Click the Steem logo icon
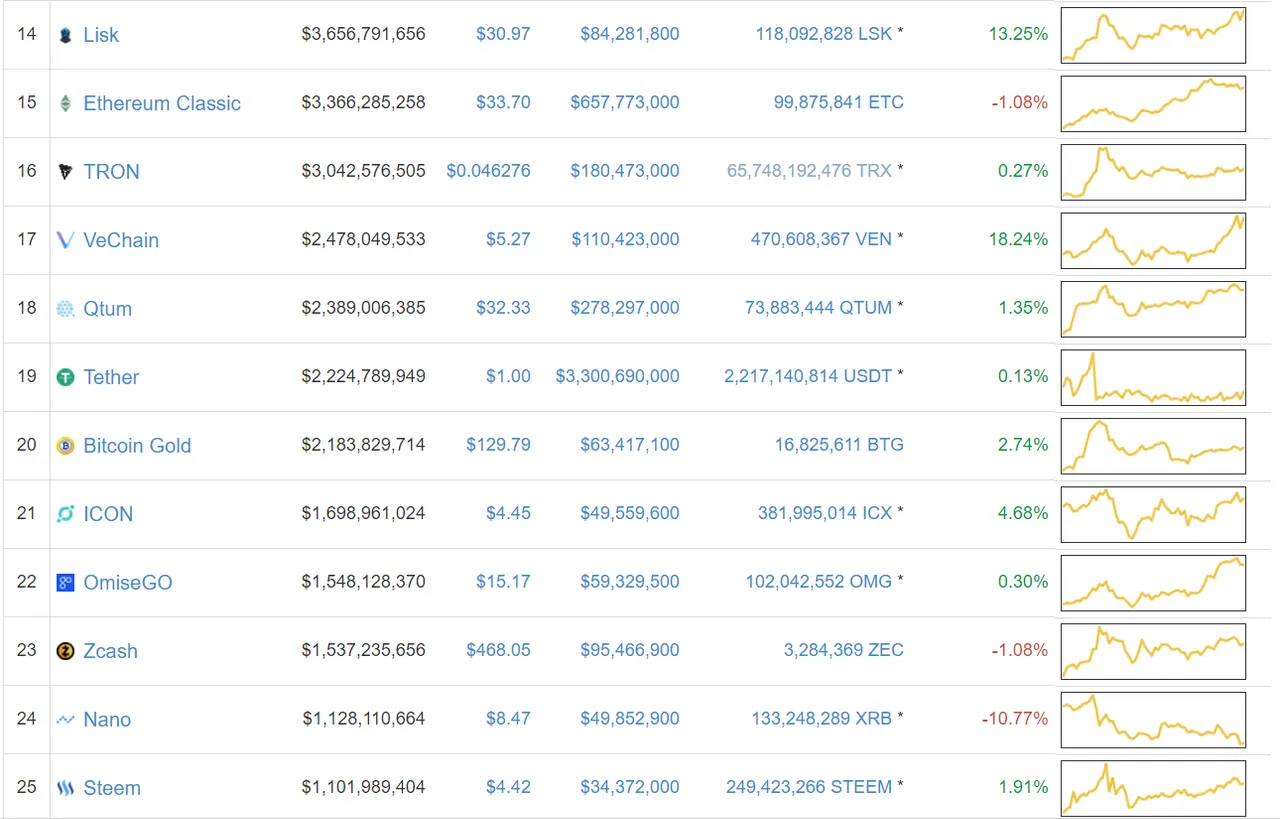Image resolution: width=1280 pixels, height=819 pixels. (65, 788)
